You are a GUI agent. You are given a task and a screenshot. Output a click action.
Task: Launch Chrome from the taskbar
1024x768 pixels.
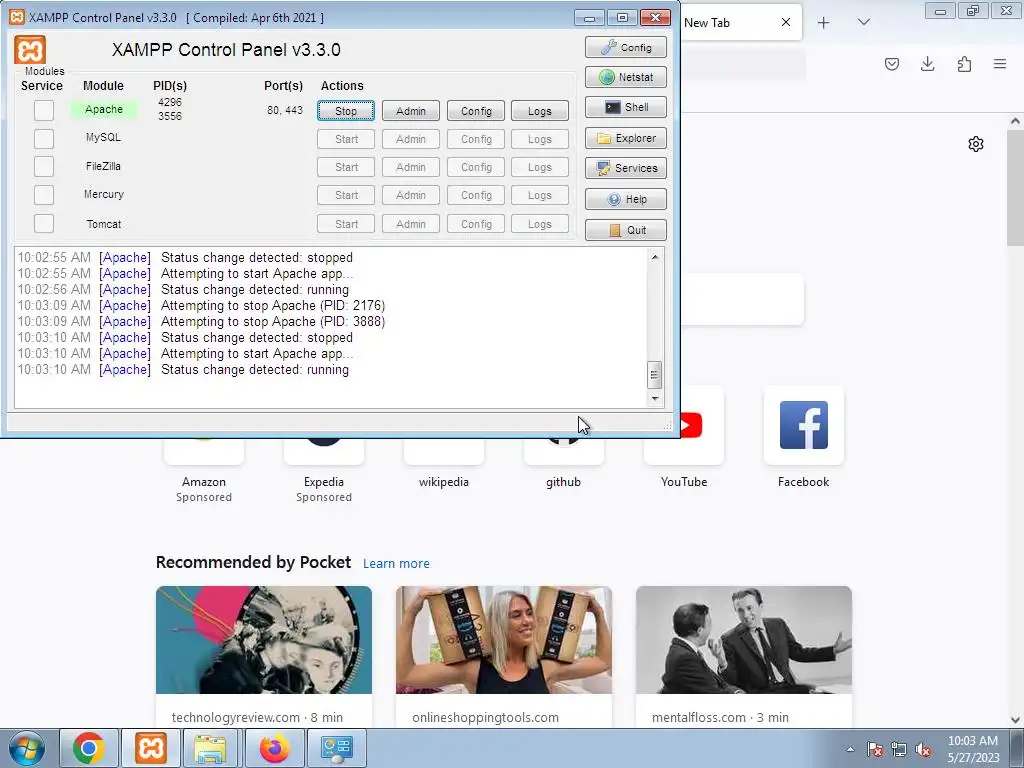[89, 748]
